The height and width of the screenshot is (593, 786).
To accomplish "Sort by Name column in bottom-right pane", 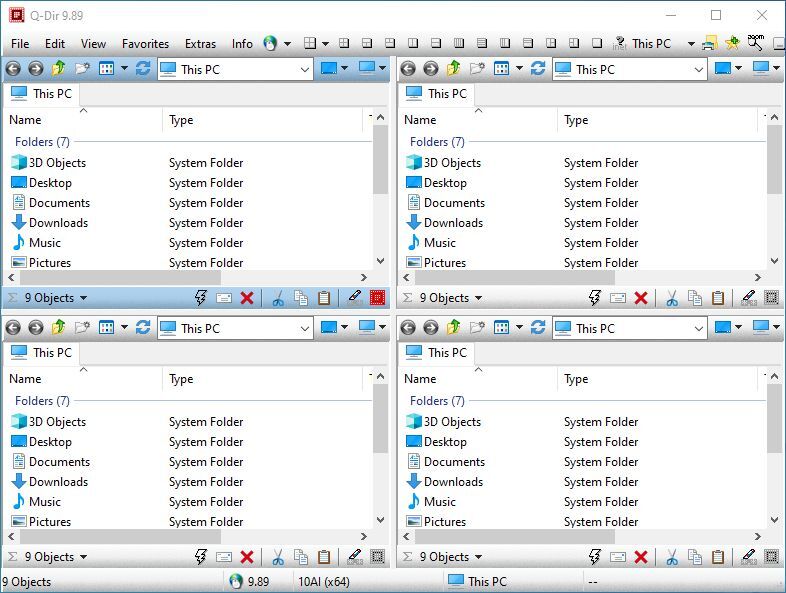I will pos(478,379).
